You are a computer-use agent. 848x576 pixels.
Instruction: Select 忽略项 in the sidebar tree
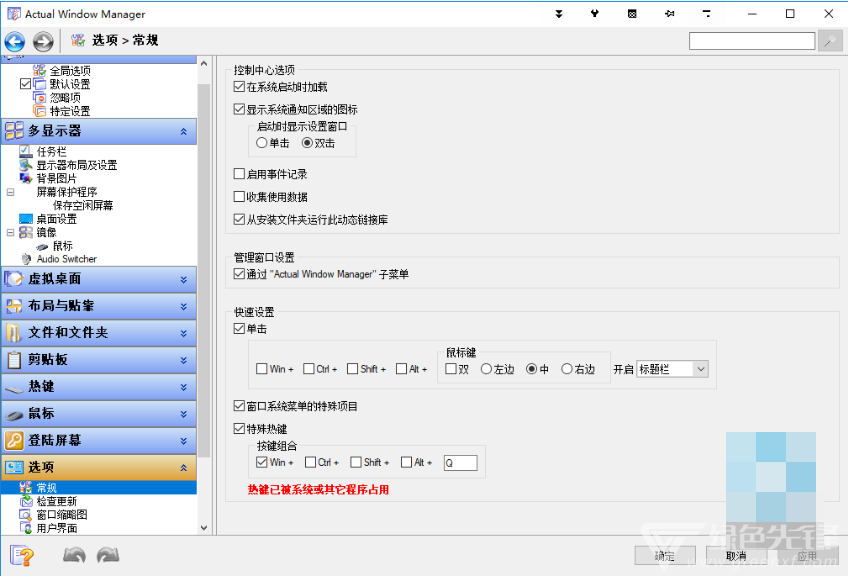point(65,98)
